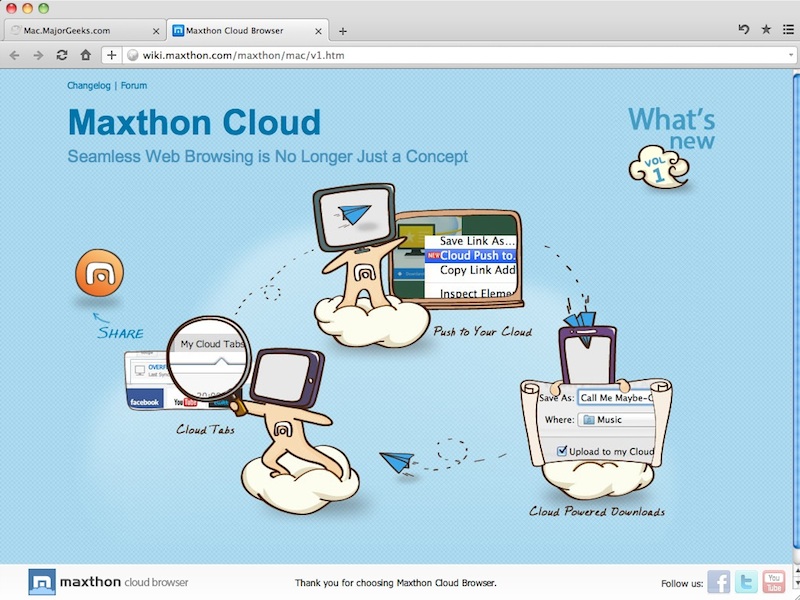Switch to the Mac.MajorGeeks.com tab
This screenshot has height=600, width=800.
[80, 30]
